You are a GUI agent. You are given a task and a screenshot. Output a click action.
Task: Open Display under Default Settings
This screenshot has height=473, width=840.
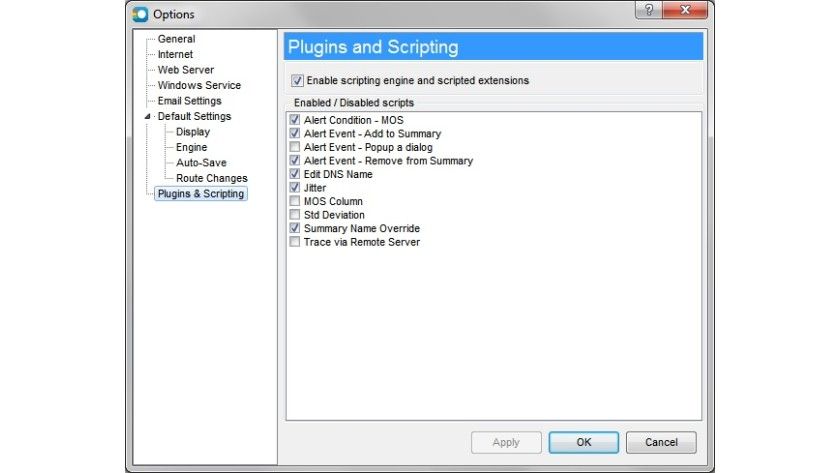pyautogui.click(x=193, y=132)
